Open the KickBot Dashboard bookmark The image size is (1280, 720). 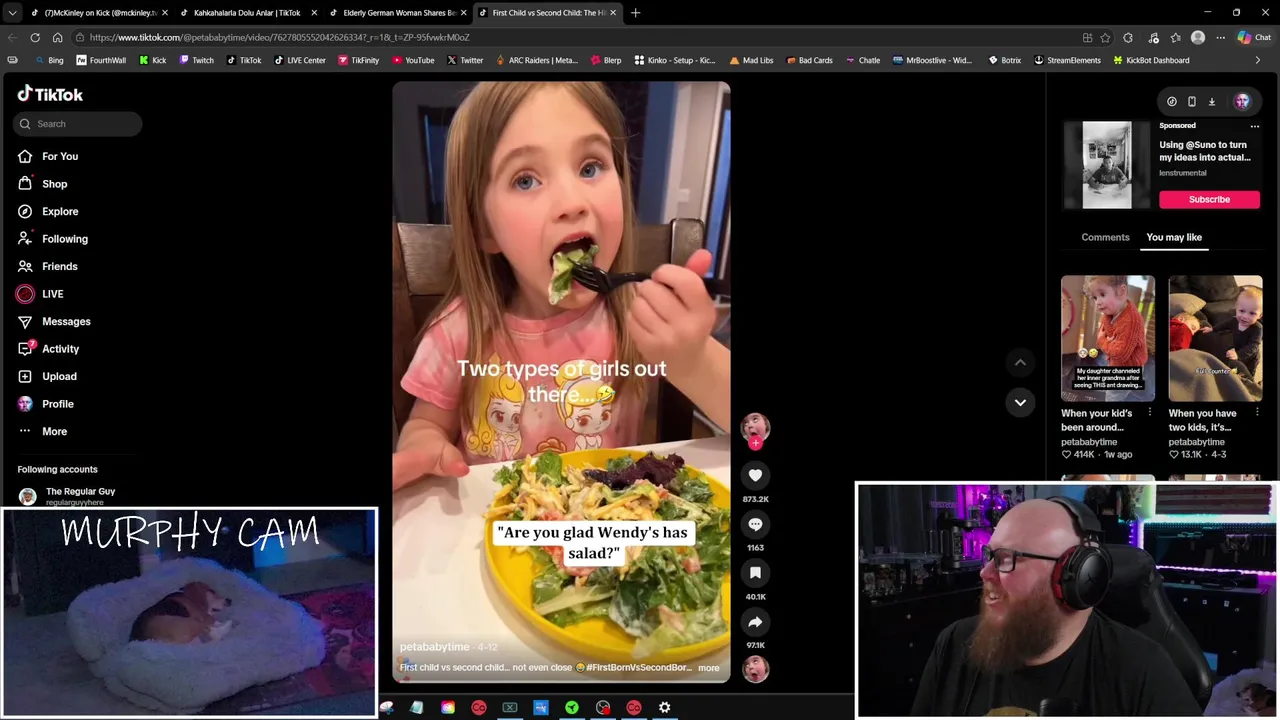(1150, 60)
